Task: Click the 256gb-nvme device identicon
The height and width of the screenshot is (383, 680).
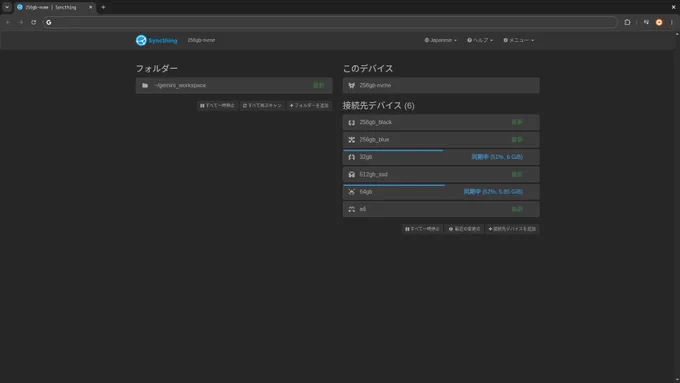Action: tap(352, 85)
